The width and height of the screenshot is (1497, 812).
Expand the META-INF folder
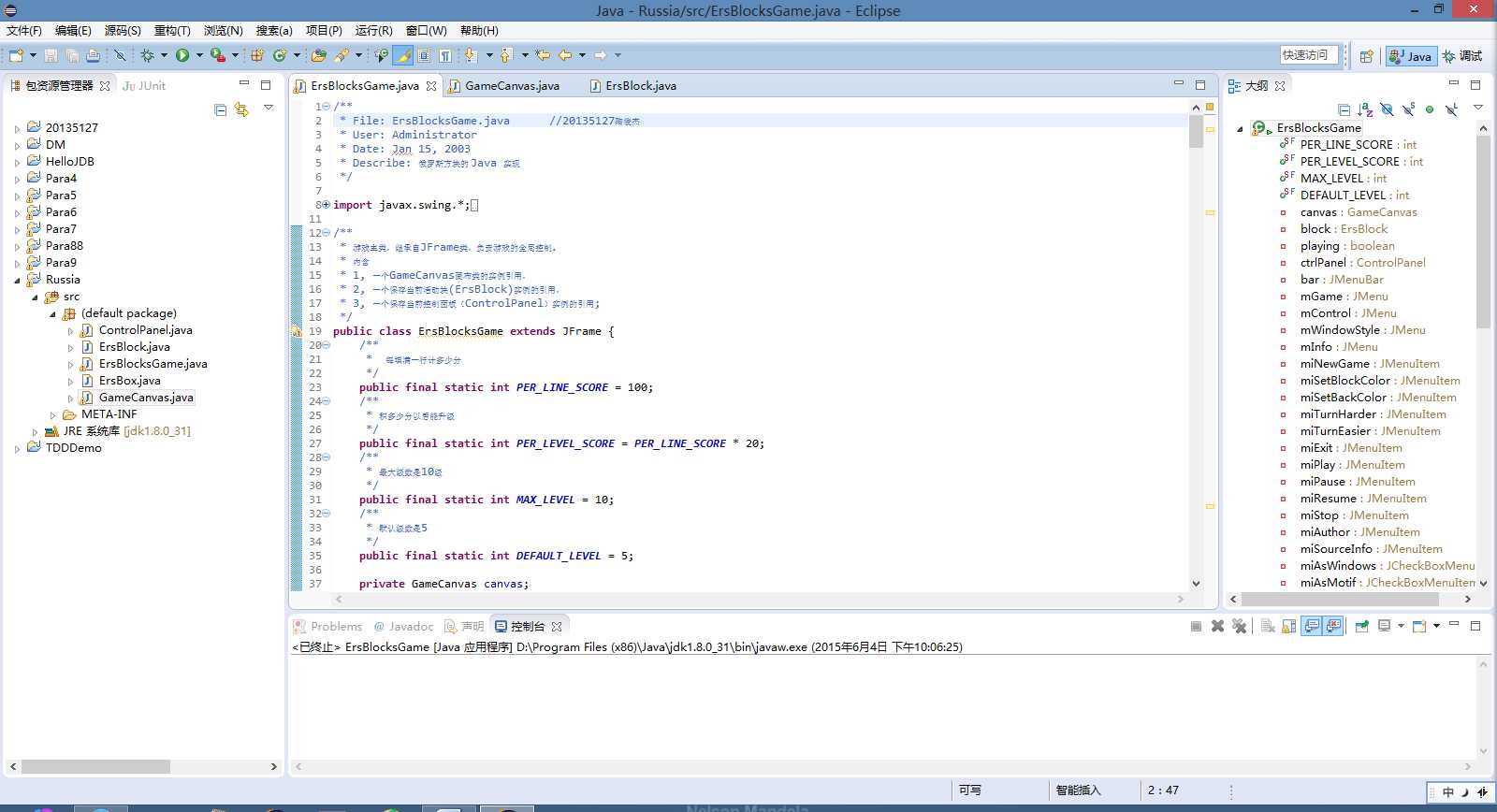coord(52,415)
